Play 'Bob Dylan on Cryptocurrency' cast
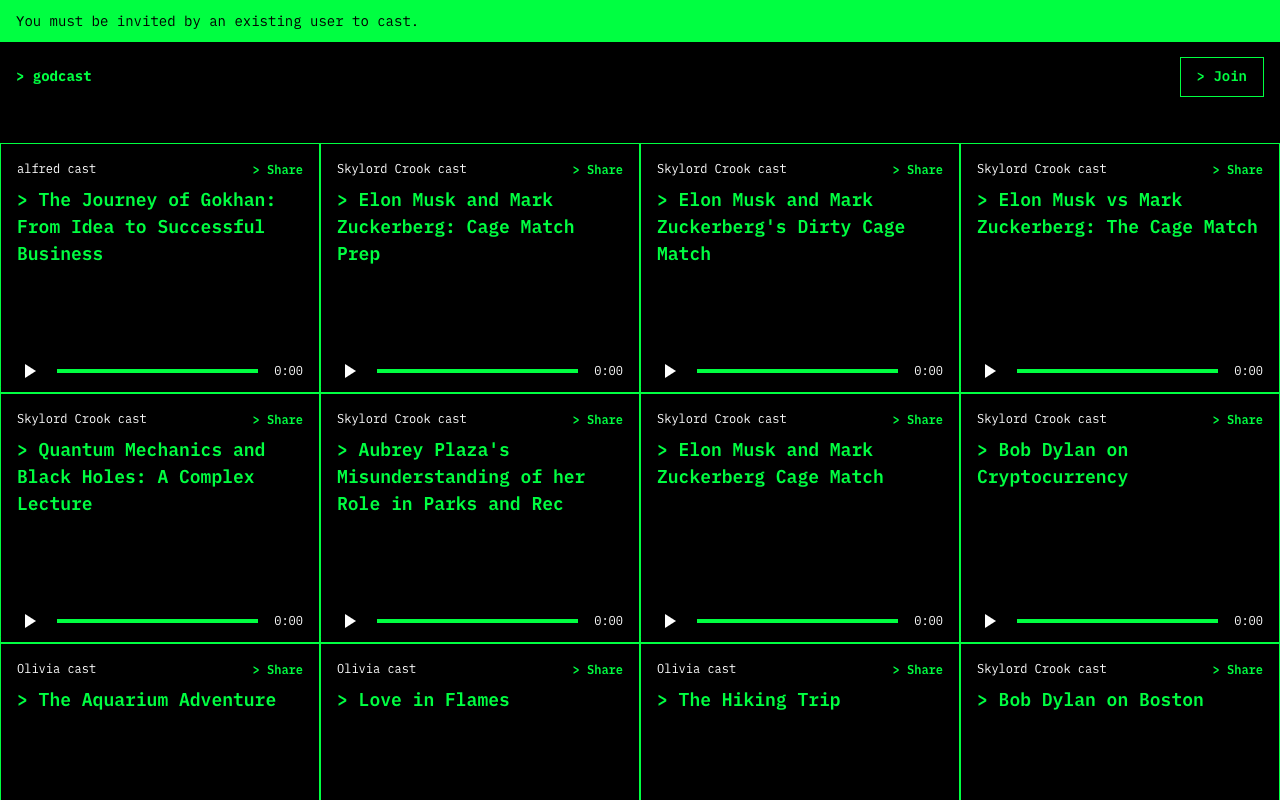Image resolution: width=1280 pixels, height=800 pixels. click(x=990, y=621)
